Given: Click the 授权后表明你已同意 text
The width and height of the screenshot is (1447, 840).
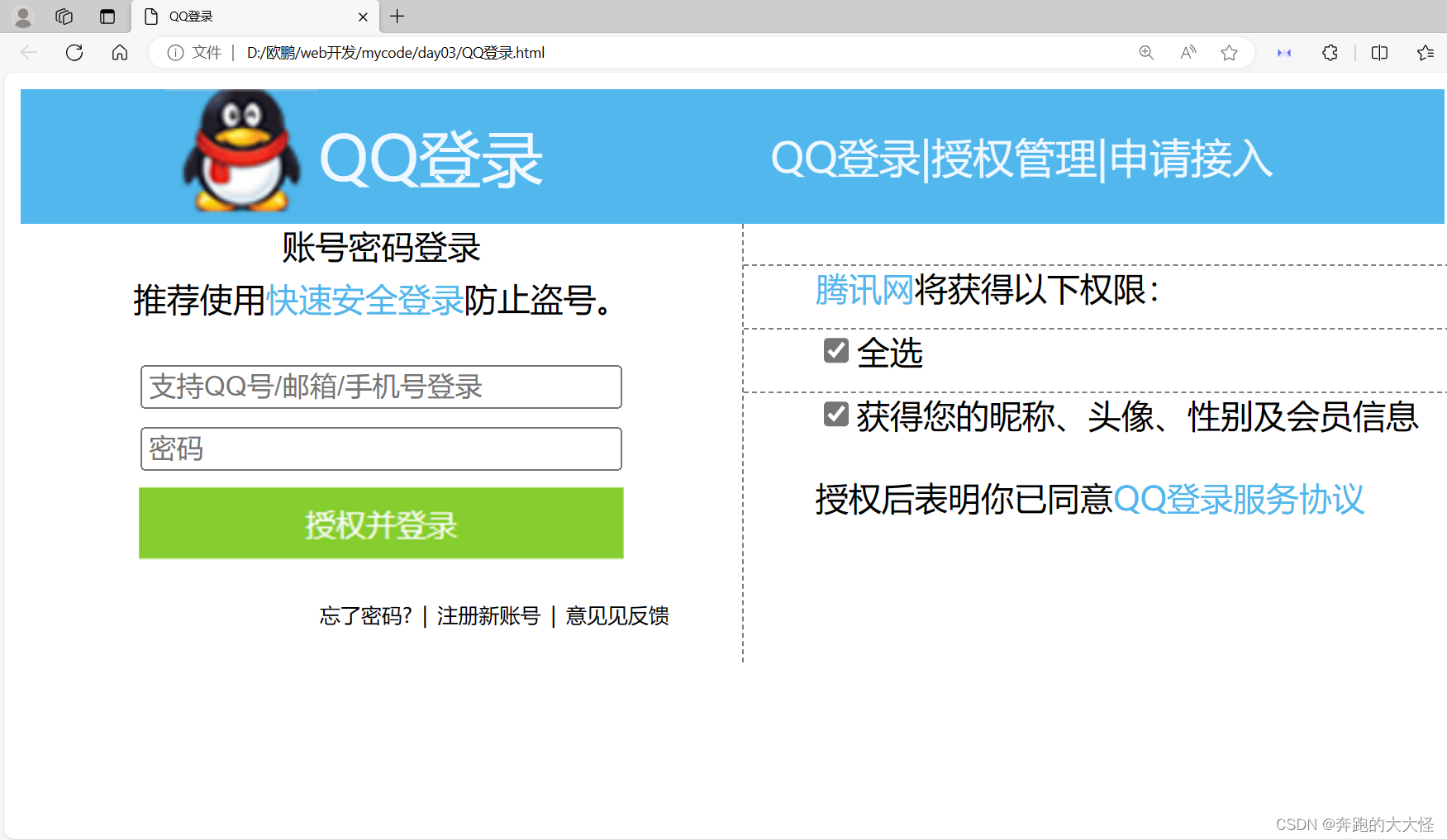Looking at the screenshot, I should [964, 499].
